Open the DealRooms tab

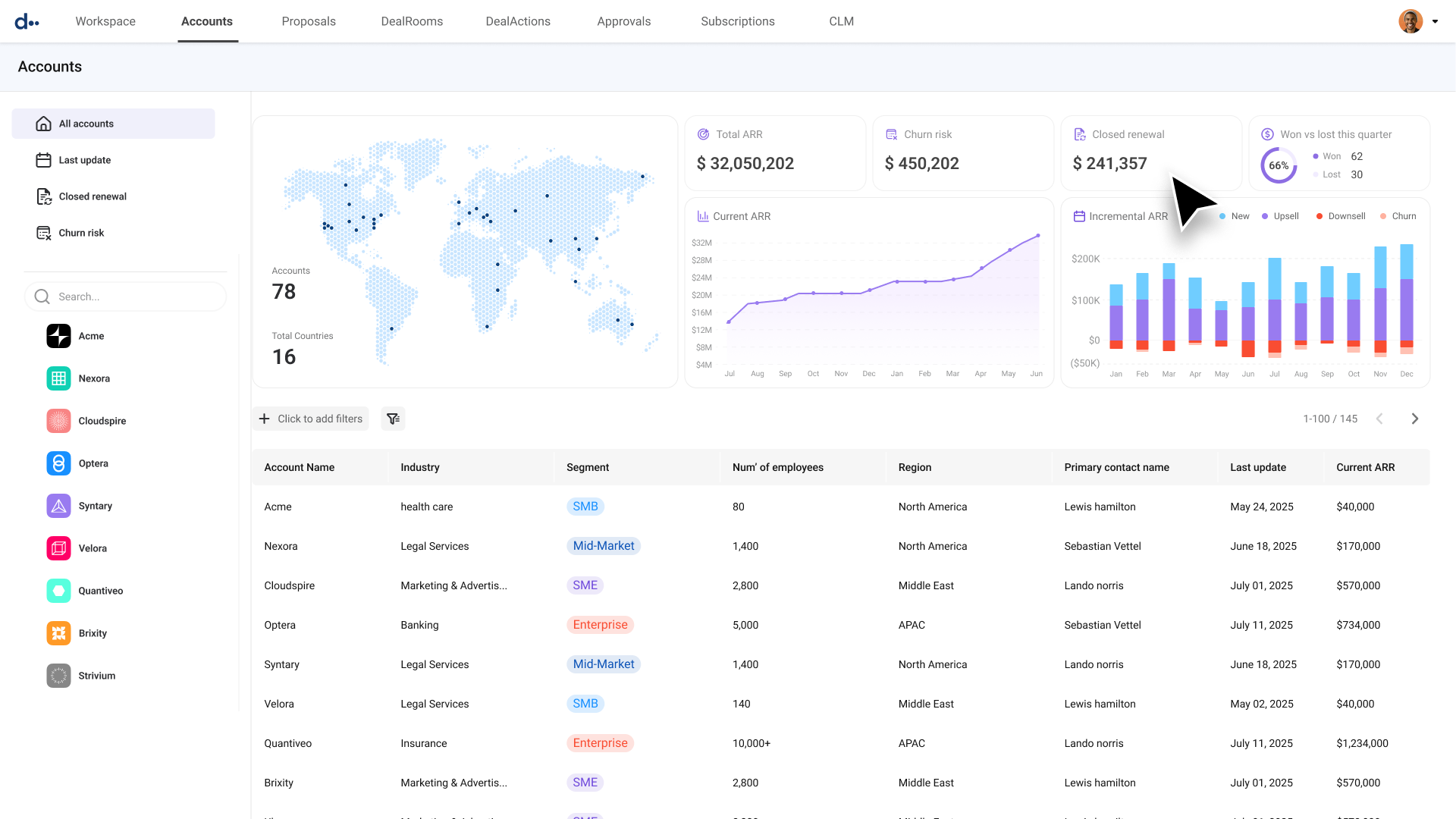pyautogui.click(x=412, y=21)
